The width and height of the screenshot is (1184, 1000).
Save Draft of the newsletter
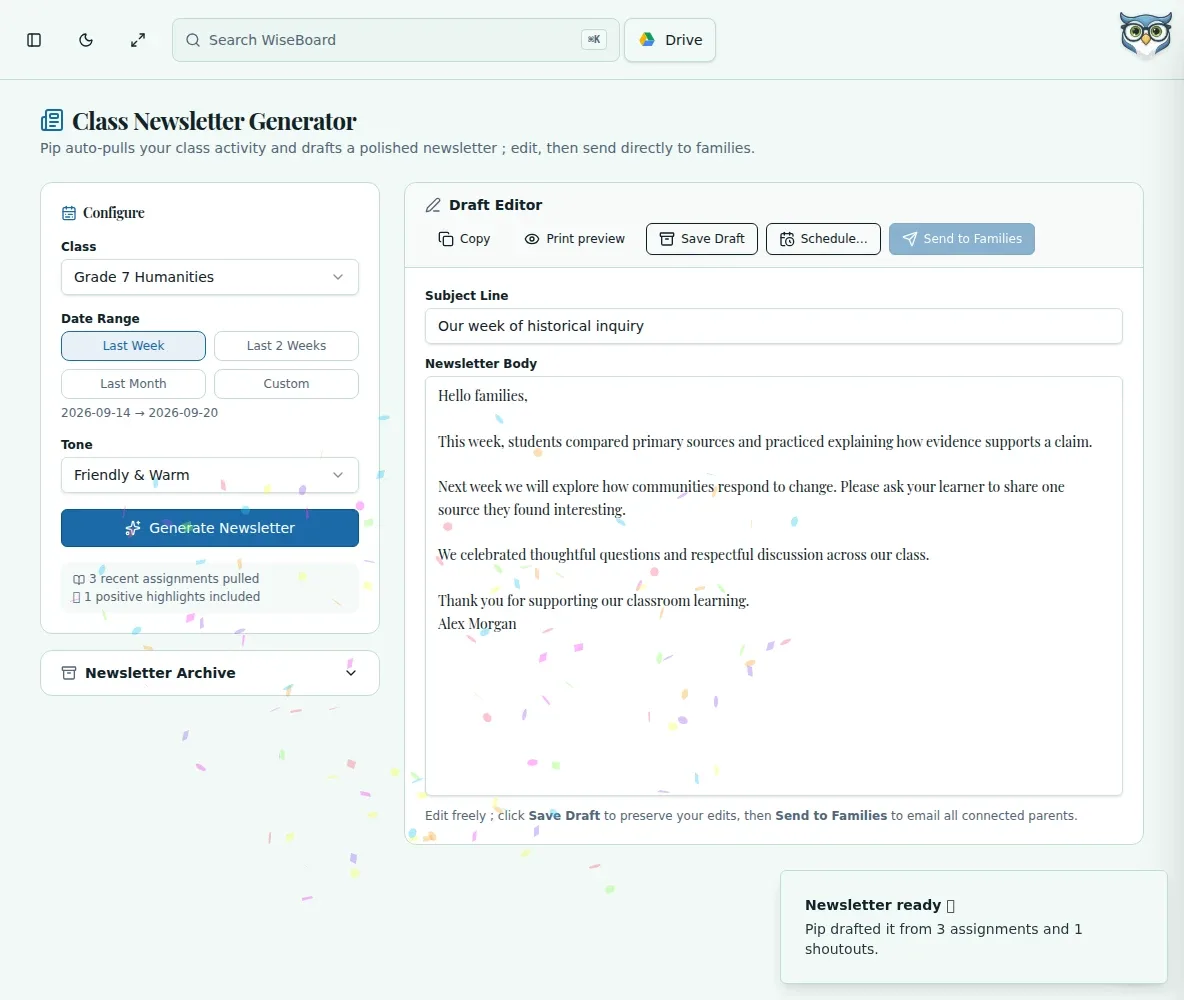[701, 239]
